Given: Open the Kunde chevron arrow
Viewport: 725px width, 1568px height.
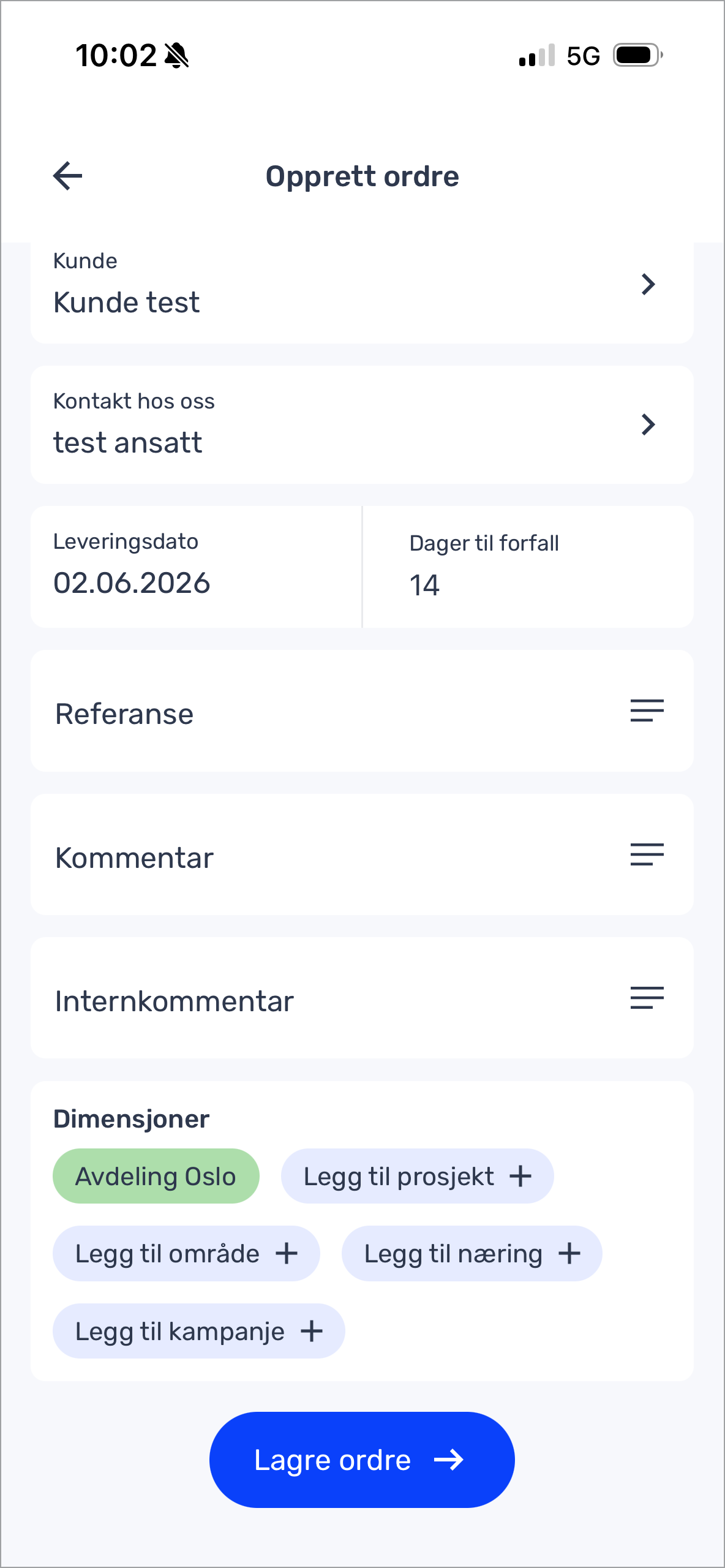Looking at the screenshot, I should 648,284.
